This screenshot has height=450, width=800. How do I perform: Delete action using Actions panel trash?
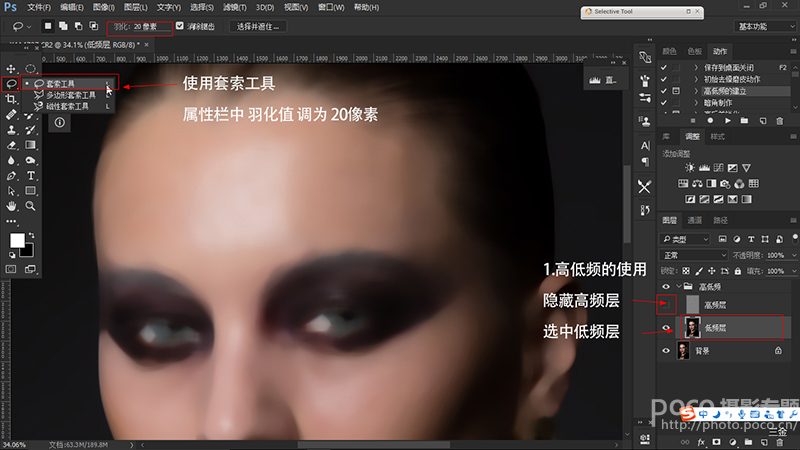[780, 120]
